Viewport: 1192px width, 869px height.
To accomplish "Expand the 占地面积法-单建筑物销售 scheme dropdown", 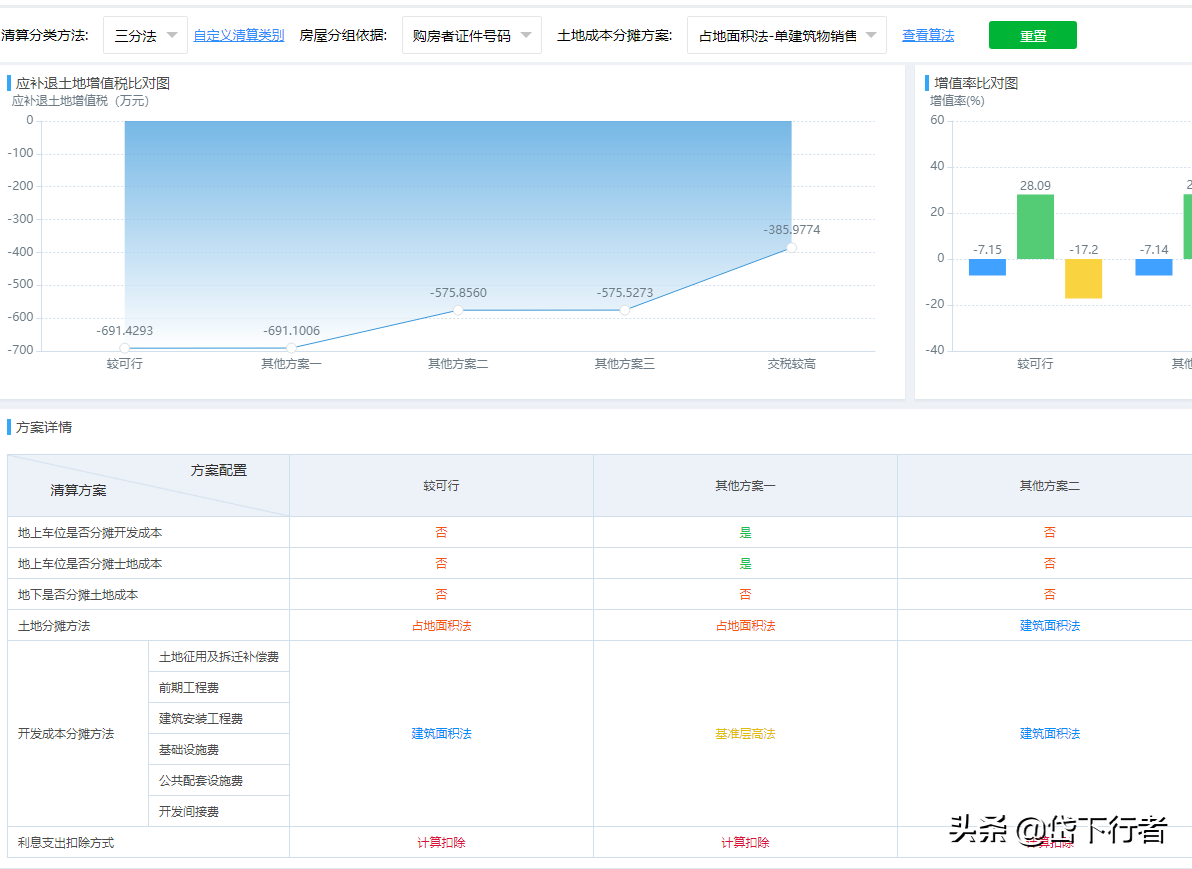I will (x=786, y=33).
